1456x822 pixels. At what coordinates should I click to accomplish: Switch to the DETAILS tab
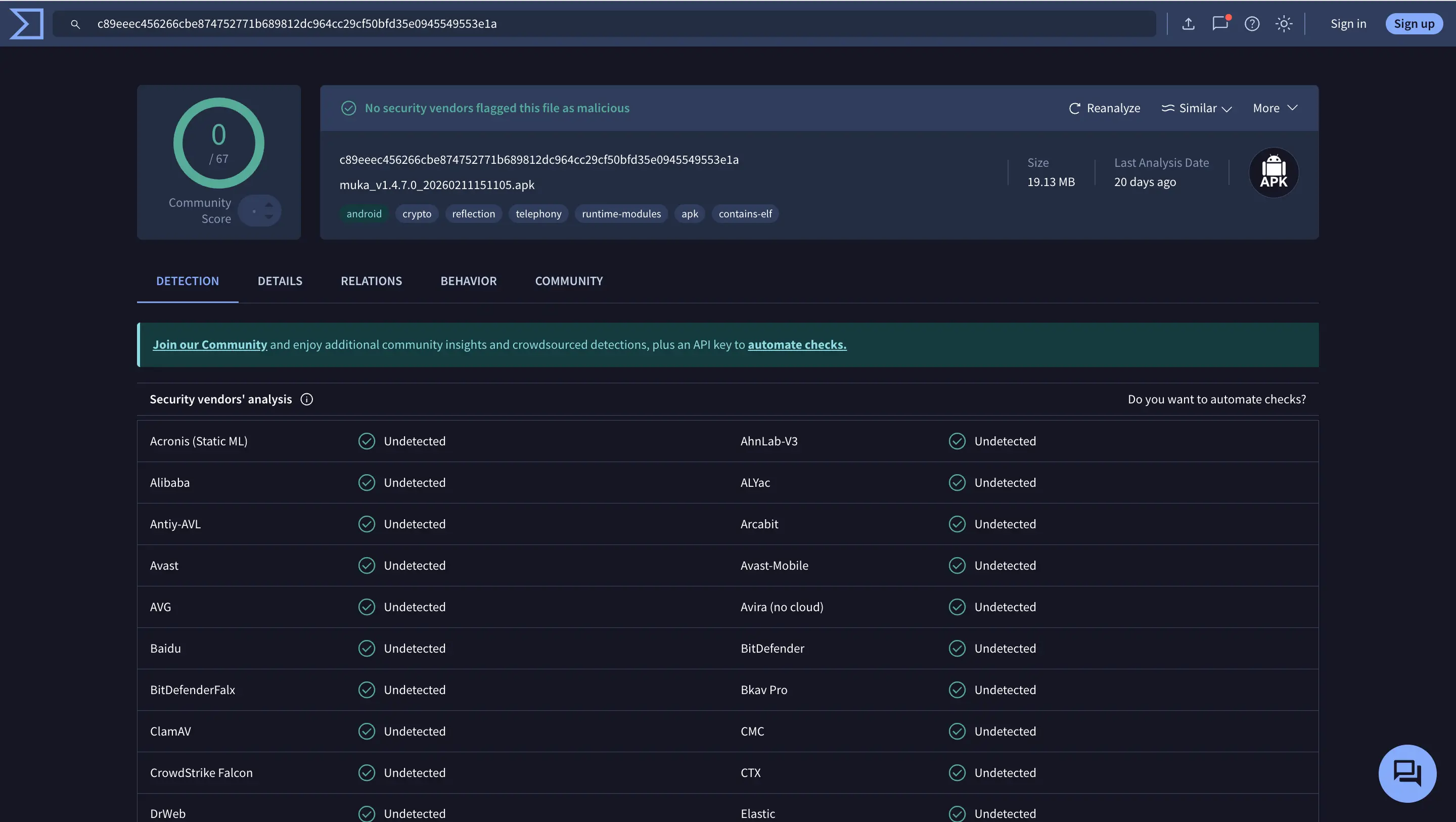tap(280, 281)
